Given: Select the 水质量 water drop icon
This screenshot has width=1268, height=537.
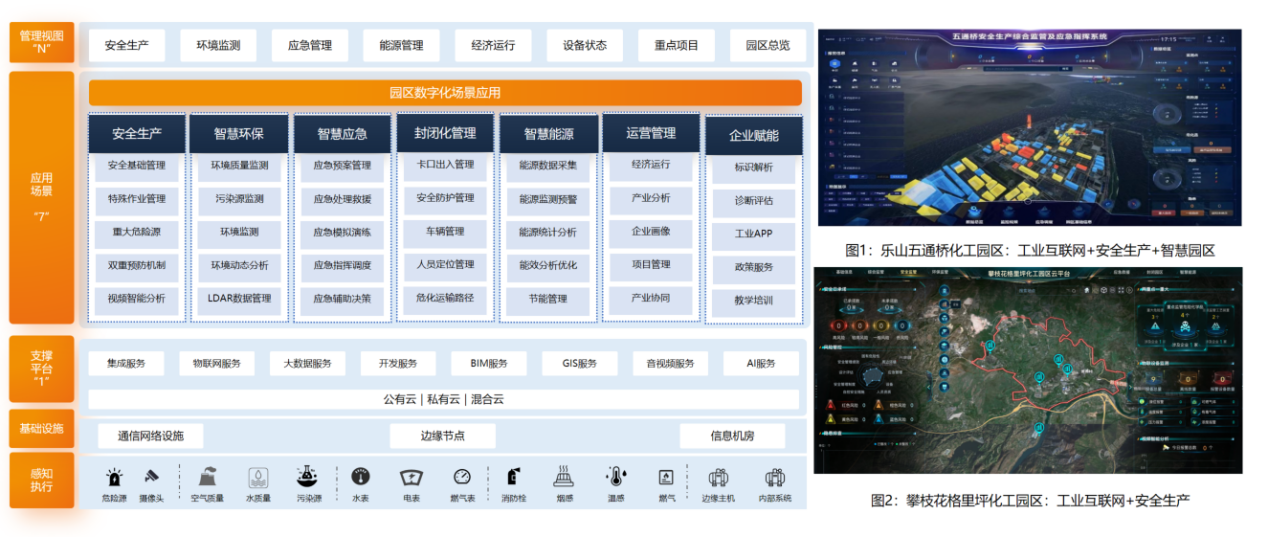Looking at the screenshot, I should [257, 477].
